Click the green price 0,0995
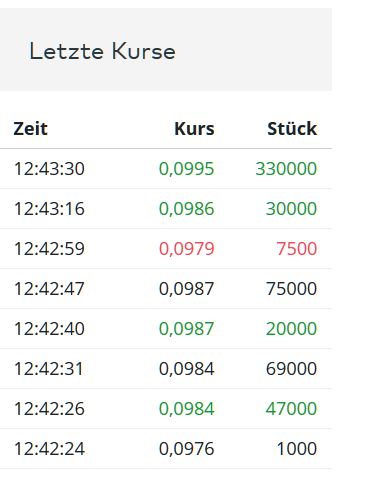 tap(186, 169)
